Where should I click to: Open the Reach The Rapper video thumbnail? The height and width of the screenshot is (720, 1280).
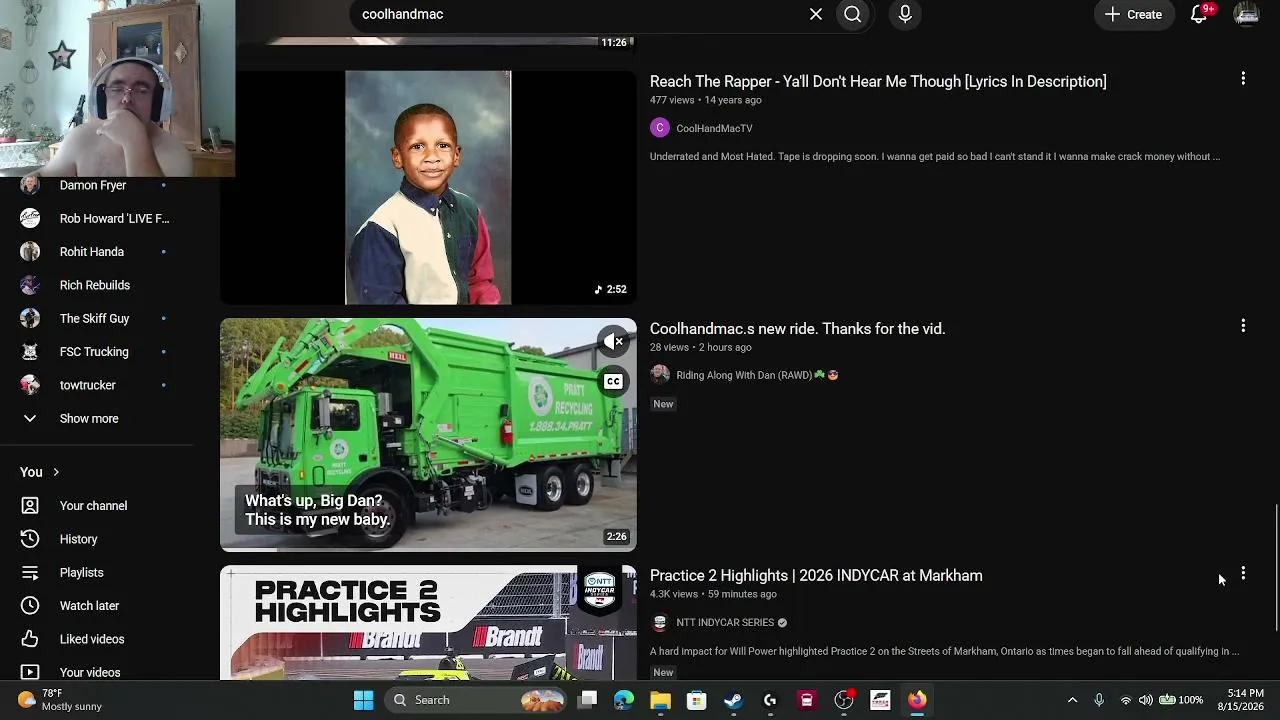[x=428, y=187]
